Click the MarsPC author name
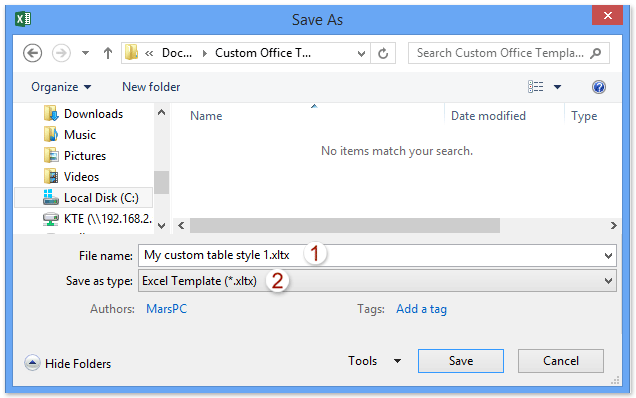The height and width of the screenshot is (398, 636). point(167,309)
